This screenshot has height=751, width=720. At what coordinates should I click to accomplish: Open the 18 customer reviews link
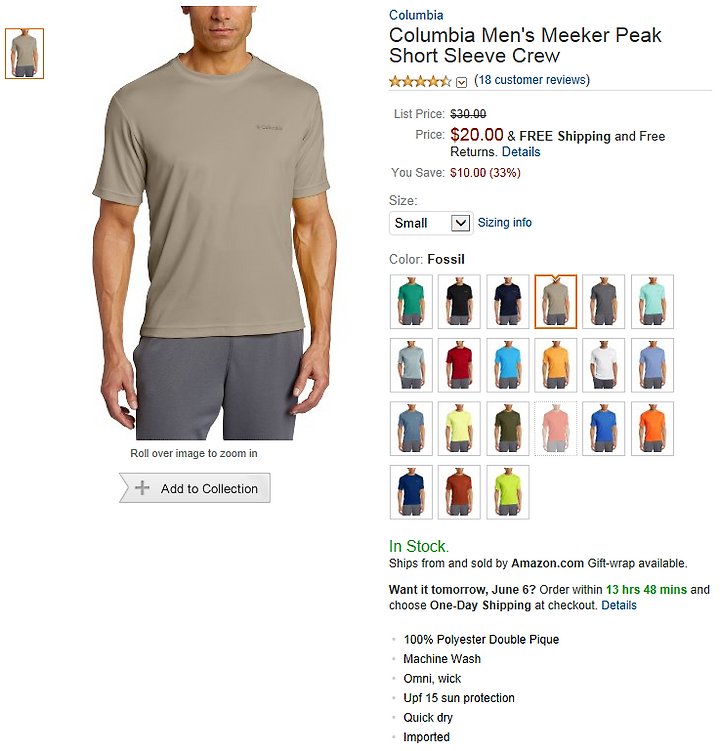click(x=532, y=80)
